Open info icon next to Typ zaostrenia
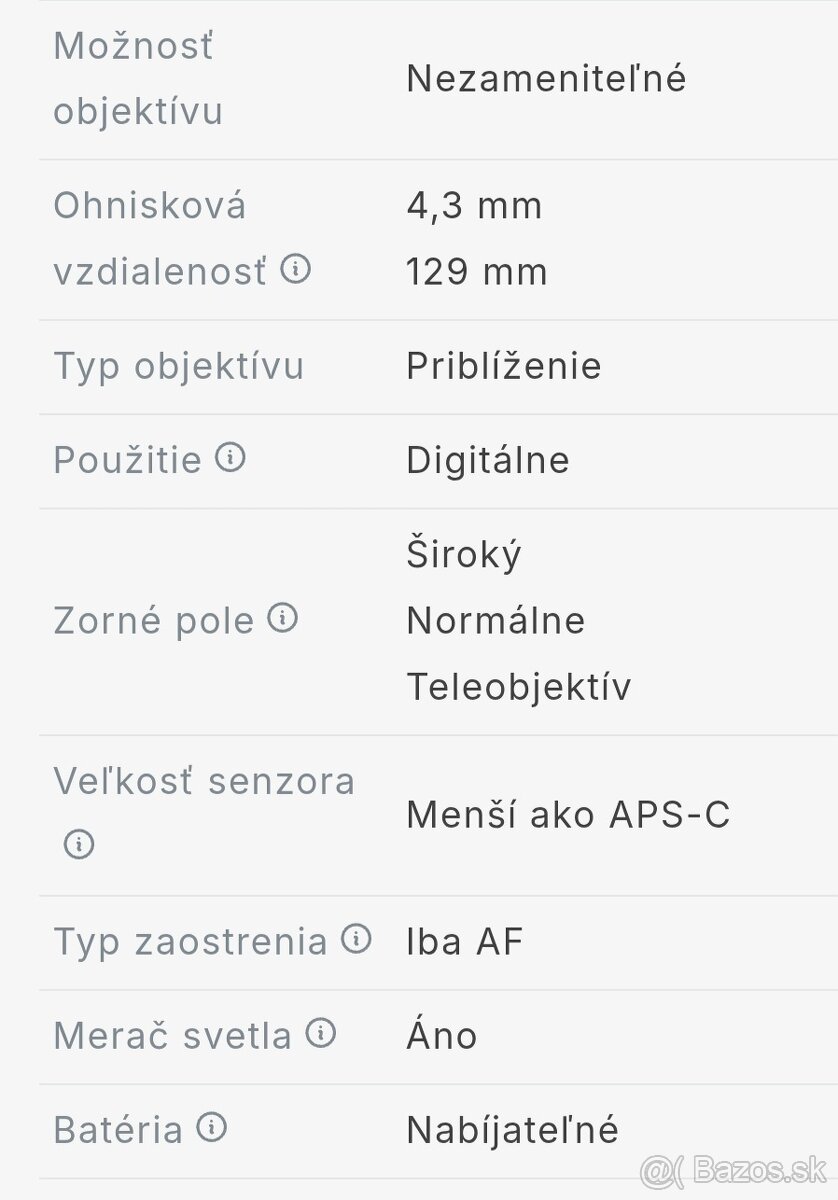838x1200 pixels. [356, 938]
